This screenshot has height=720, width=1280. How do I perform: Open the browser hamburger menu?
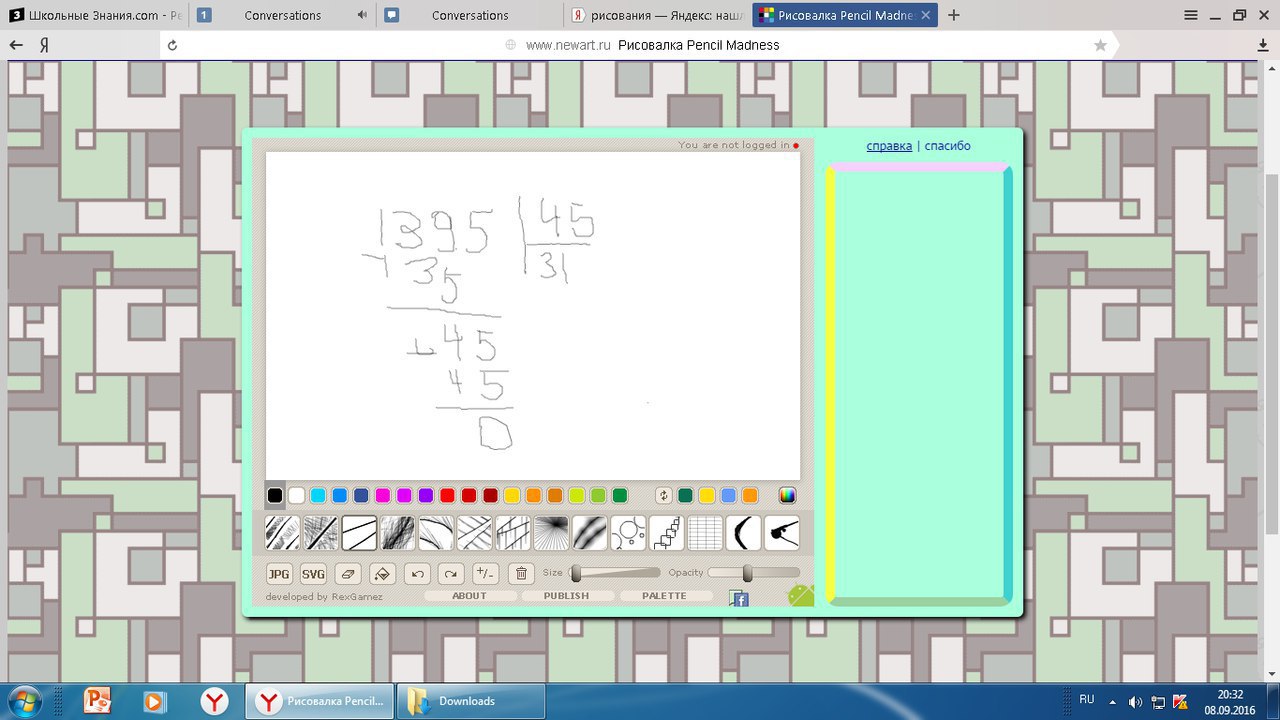coord(1191,15)
